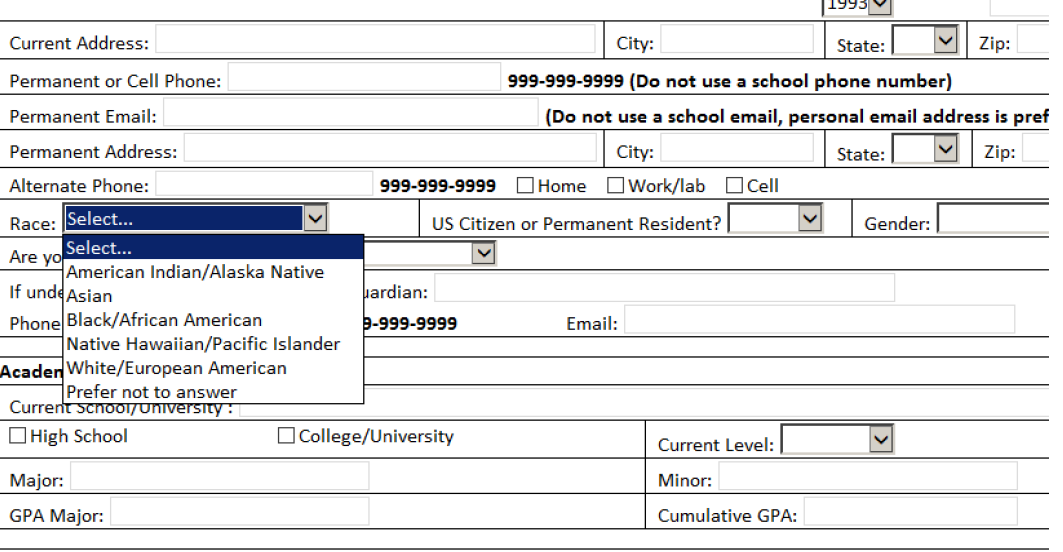Choose White/European American option

pyautogui.click(x=176, y=368)
